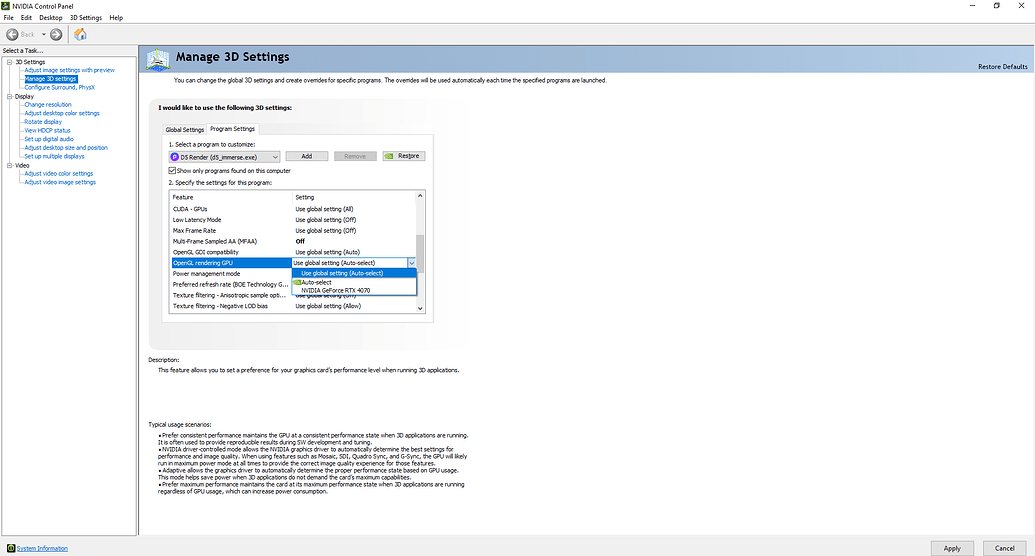1035x556 pixels.
Task: Click the Restore button with NVIDIA logo
Action: click(x=403, y=156)
